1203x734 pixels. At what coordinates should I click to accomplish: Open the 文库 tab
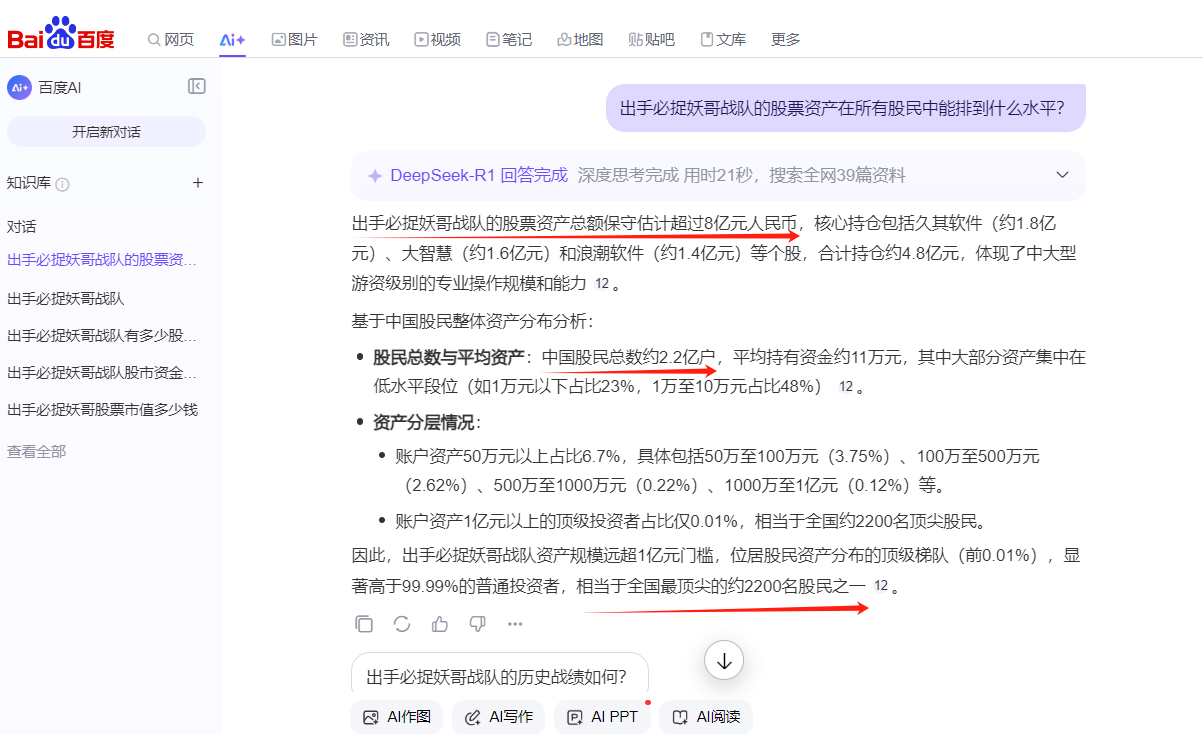tap(723, 39)
